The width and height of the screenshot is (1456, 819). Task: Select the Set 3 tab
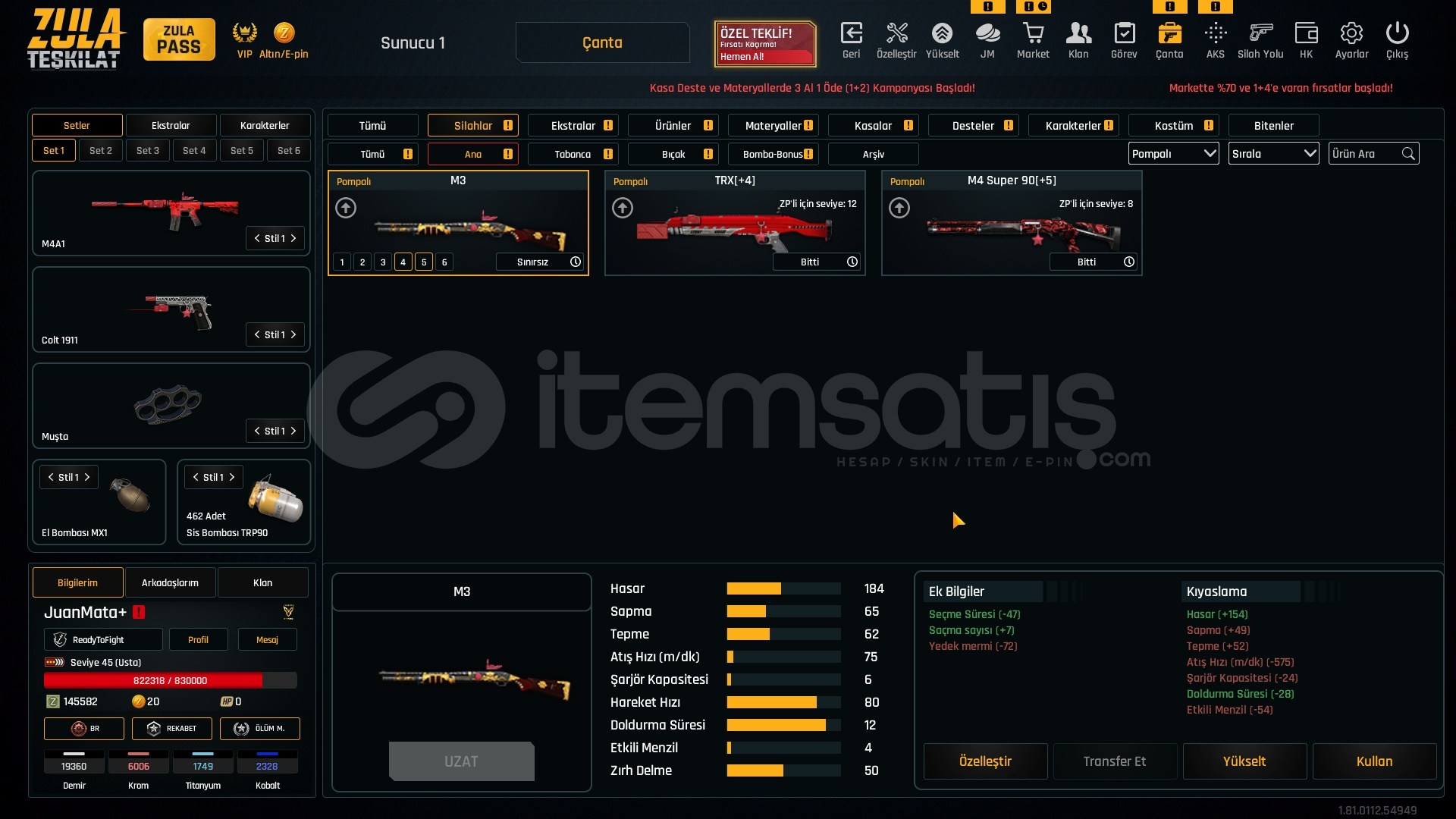click(x=147, y=151)
